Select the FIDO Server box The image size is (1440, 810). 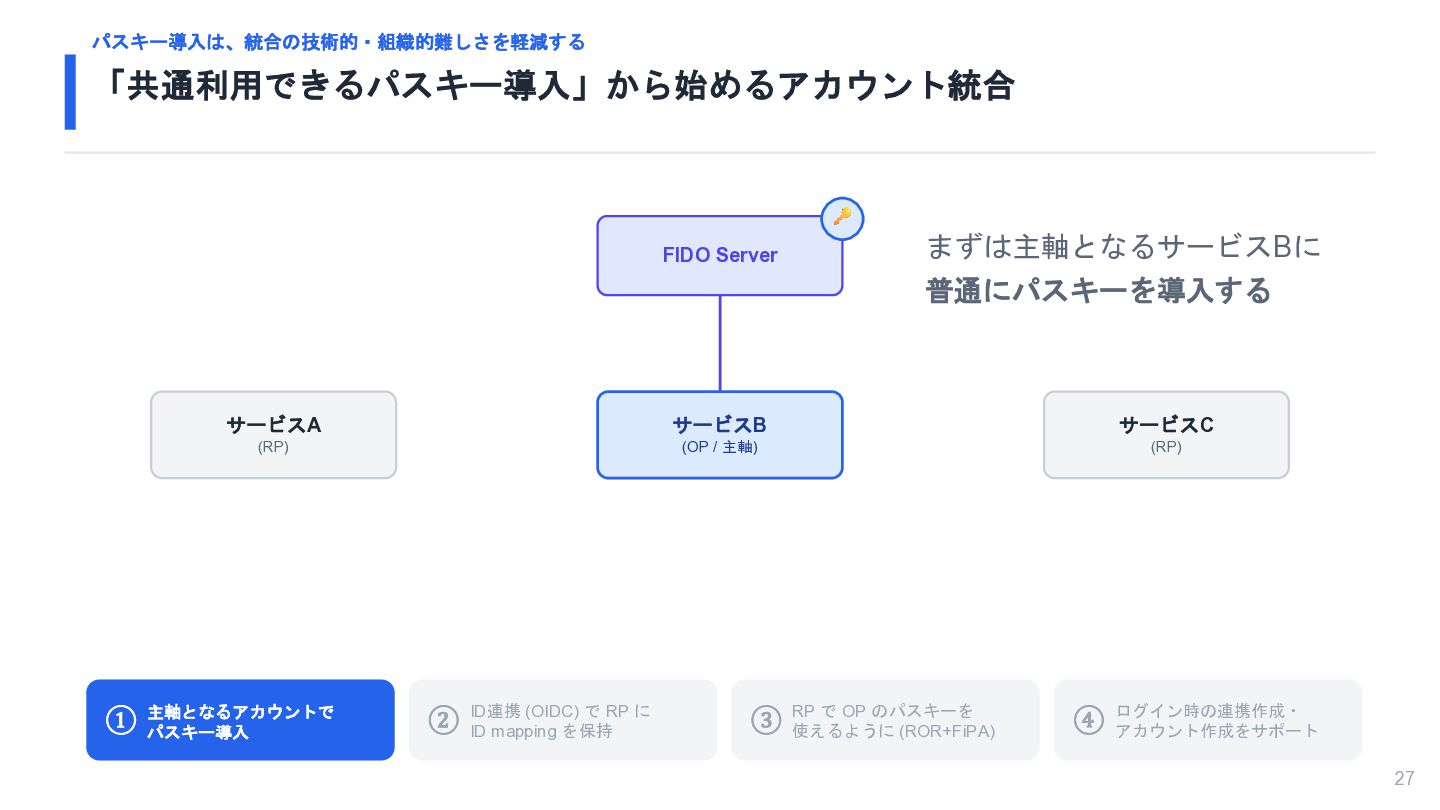[x=720, y=256]
